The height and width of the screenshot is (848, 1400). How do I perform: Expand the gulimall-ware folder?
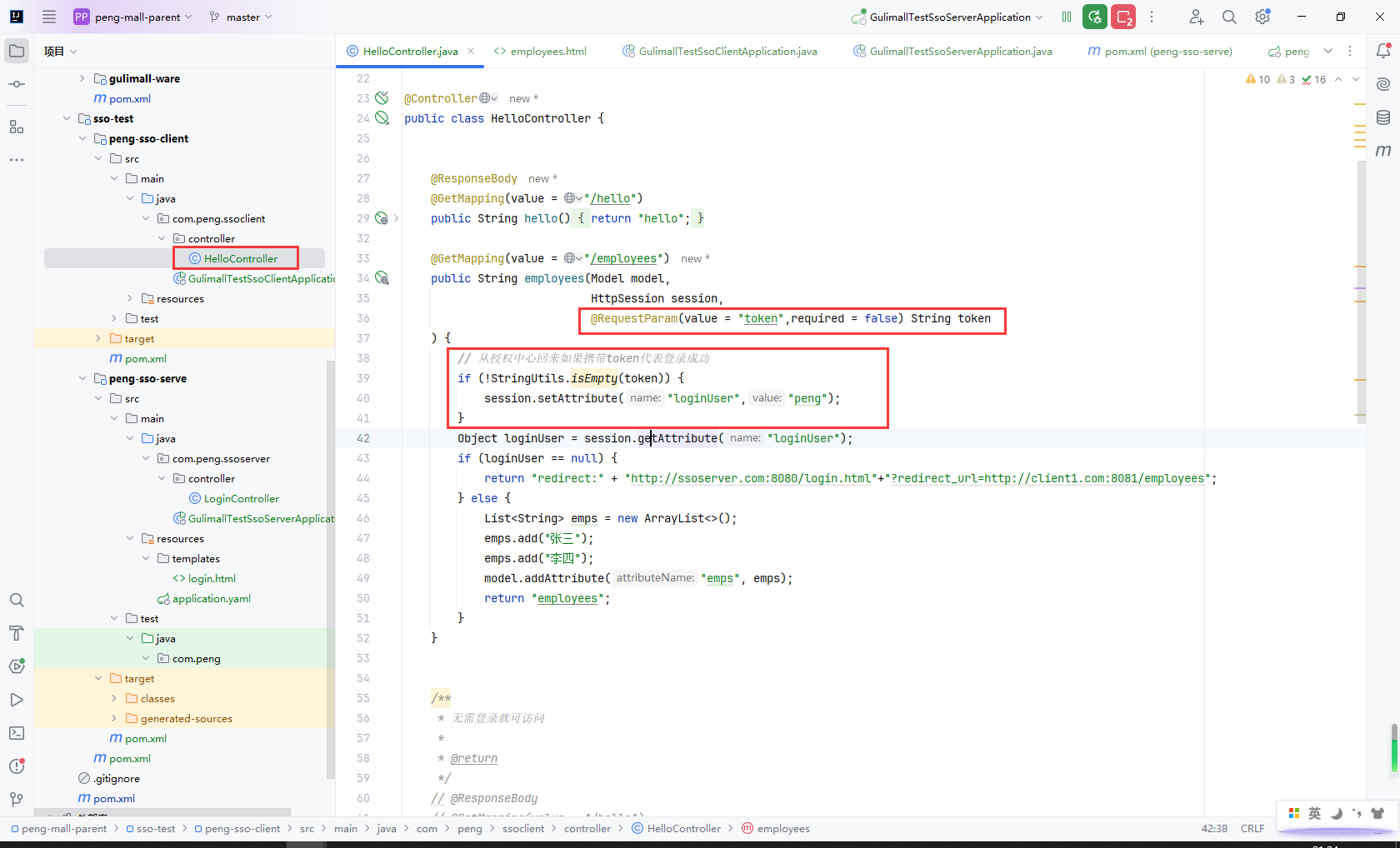tap(82, 78)
